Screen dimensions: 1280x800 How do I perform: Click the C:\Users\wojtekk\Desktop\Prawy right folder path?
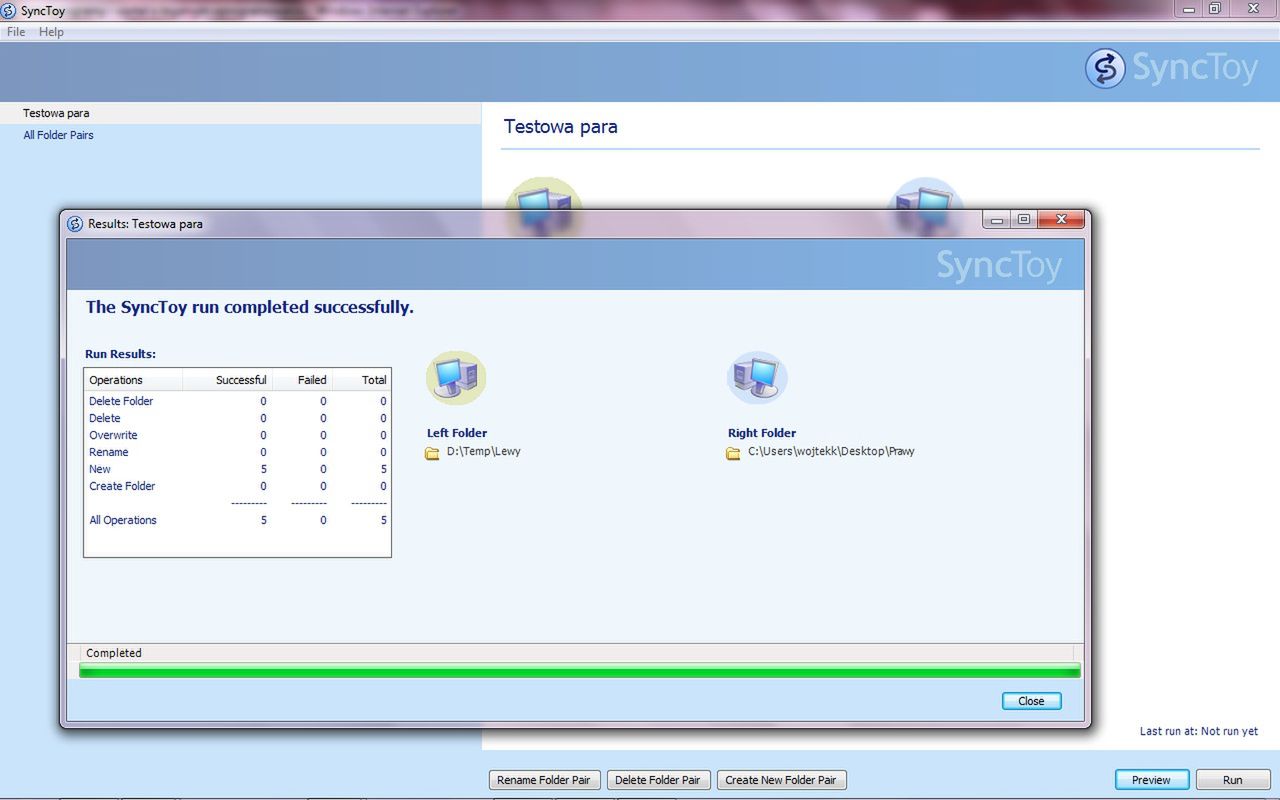coord(831,451)
